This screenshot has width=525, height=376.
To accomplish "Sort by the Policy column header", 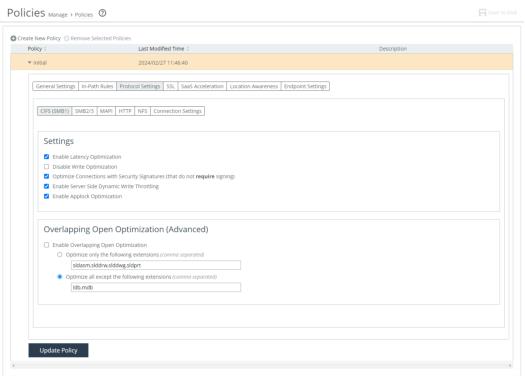I will pos(35,49).
